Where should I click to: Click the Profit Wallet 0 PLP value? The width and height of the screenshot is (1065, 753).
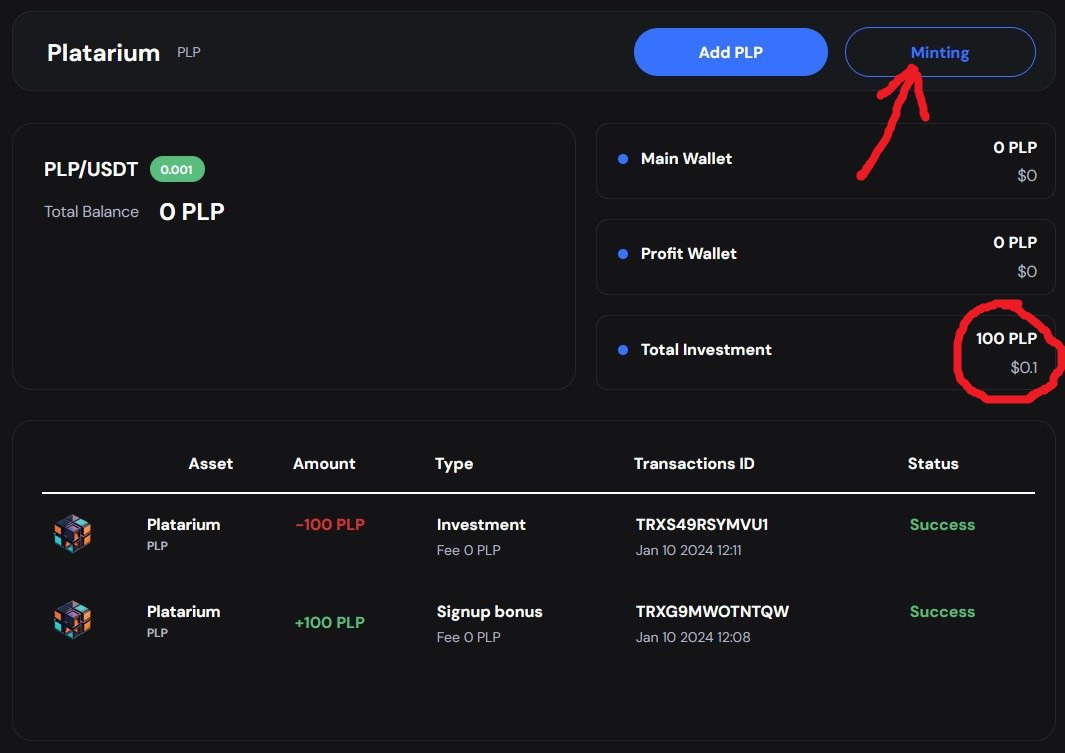(1015, 242)
